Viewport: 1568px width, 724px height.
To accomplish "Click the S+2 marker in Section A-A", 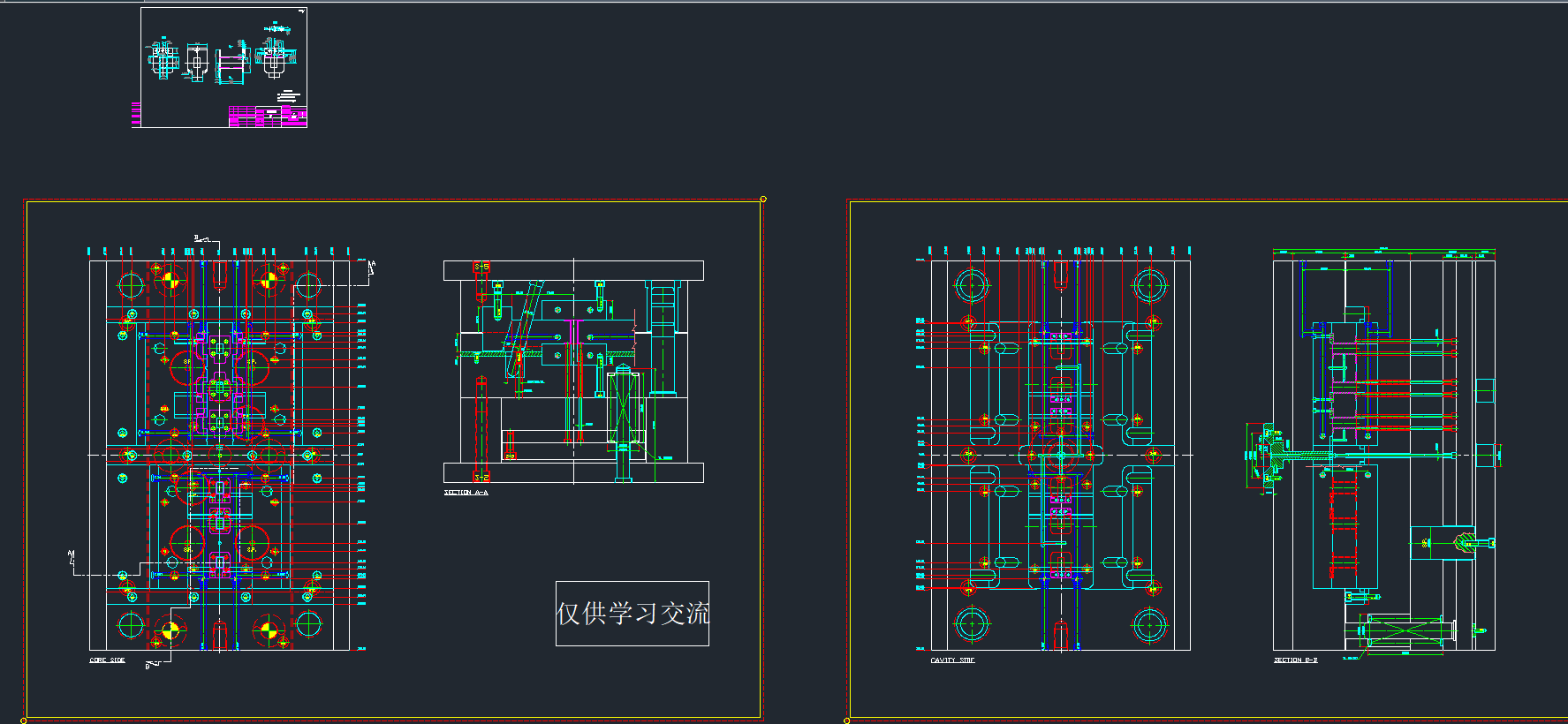I will click(481, 478).
